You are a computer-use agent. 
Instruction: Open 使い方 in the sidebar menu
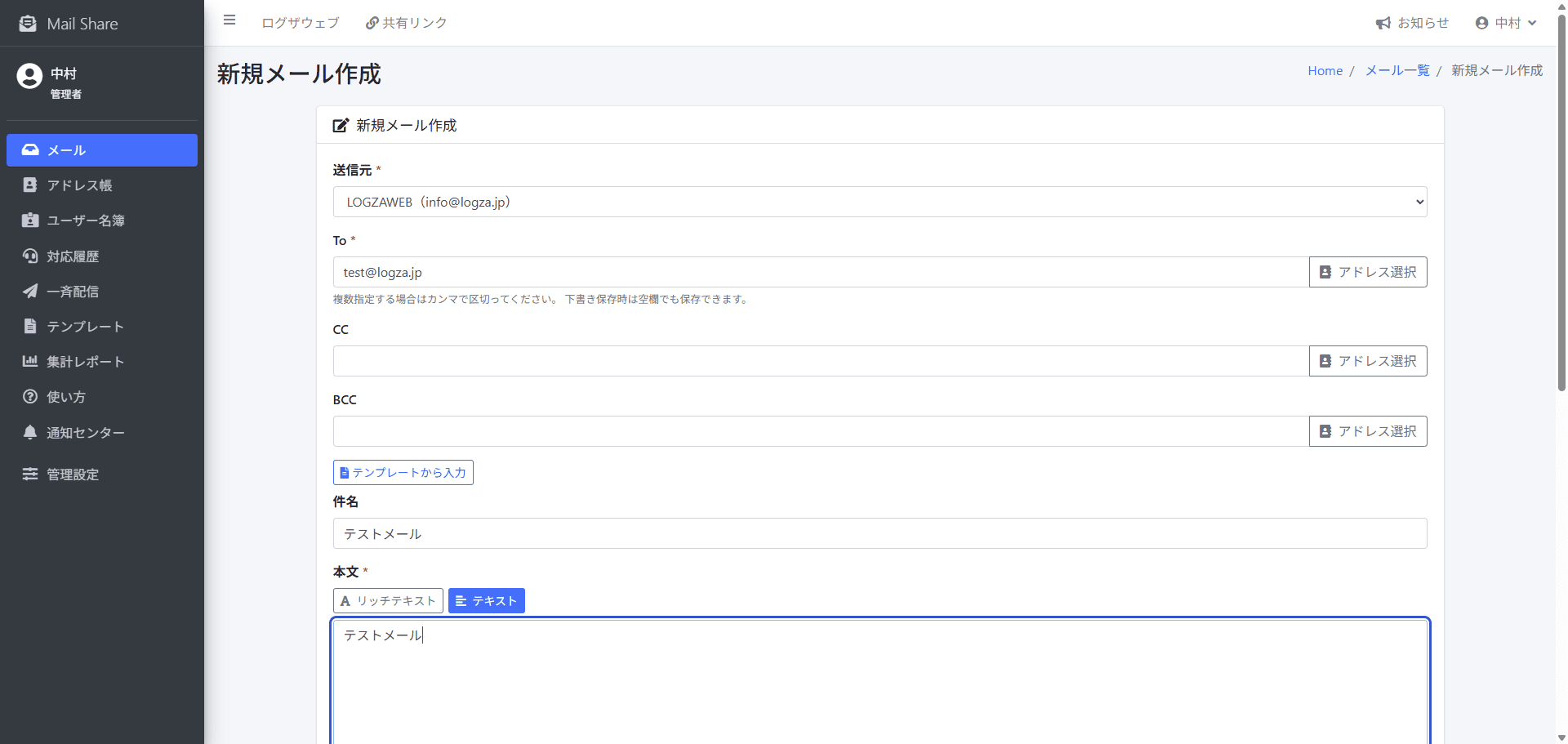102,396
